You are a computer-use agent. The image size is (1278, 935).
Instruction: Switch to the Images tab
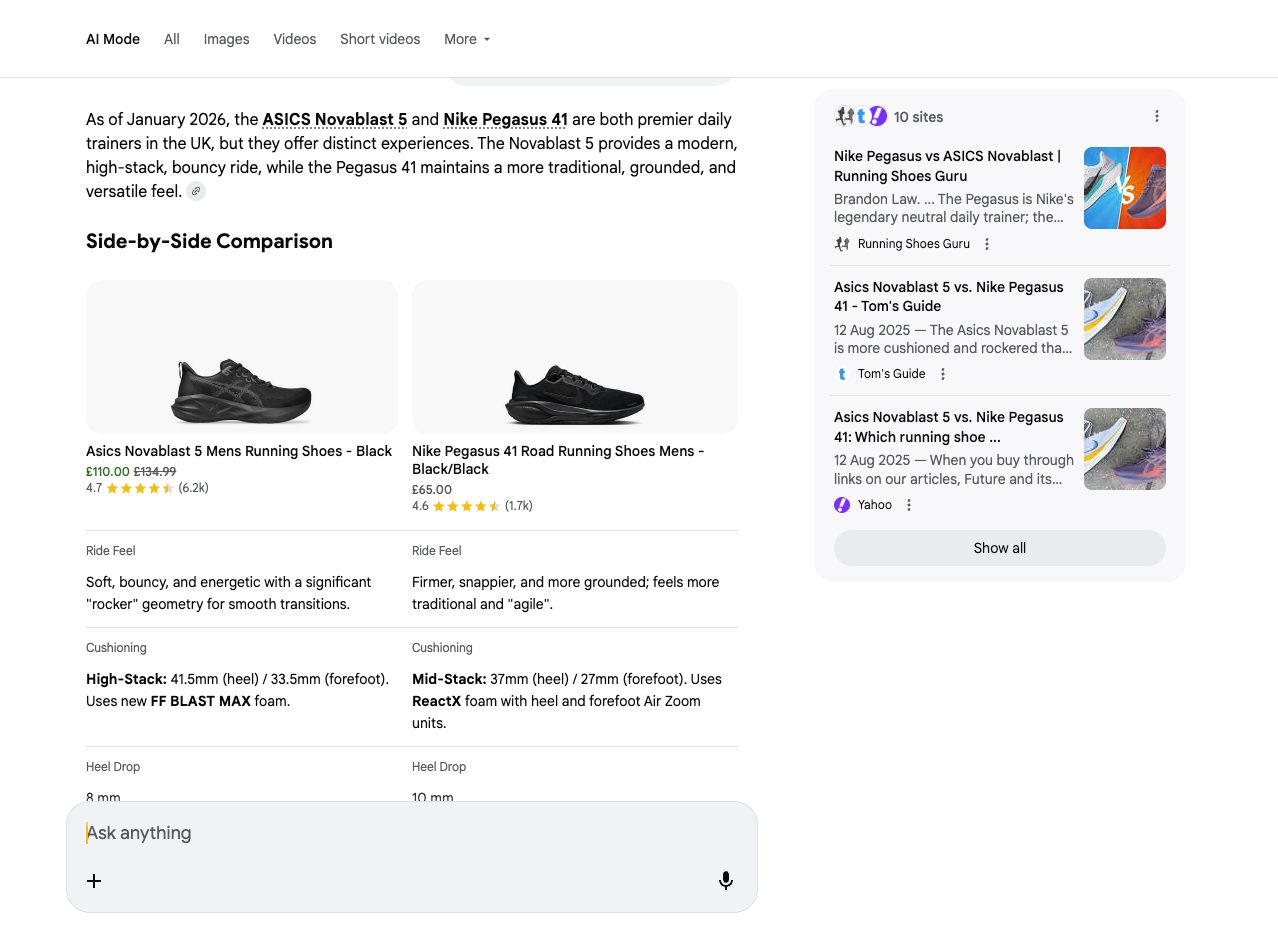226,39
